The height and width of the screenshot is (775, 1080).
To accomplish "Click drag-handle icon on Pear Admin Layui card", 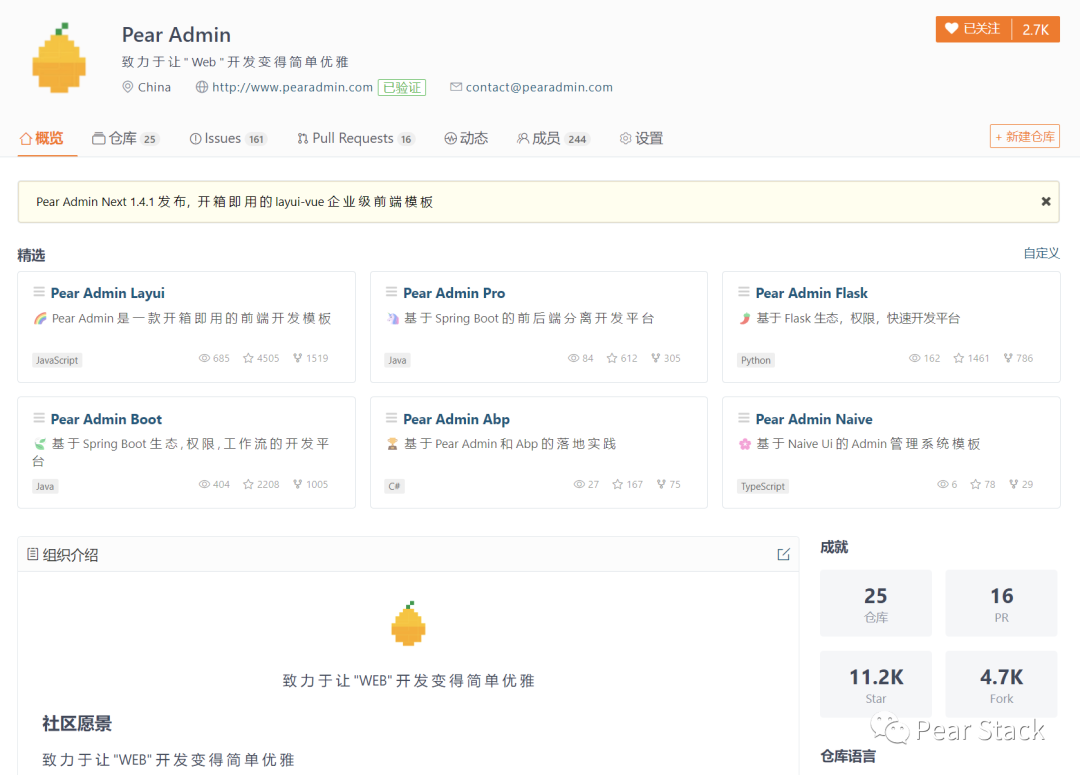I will (x=39, y=292).
